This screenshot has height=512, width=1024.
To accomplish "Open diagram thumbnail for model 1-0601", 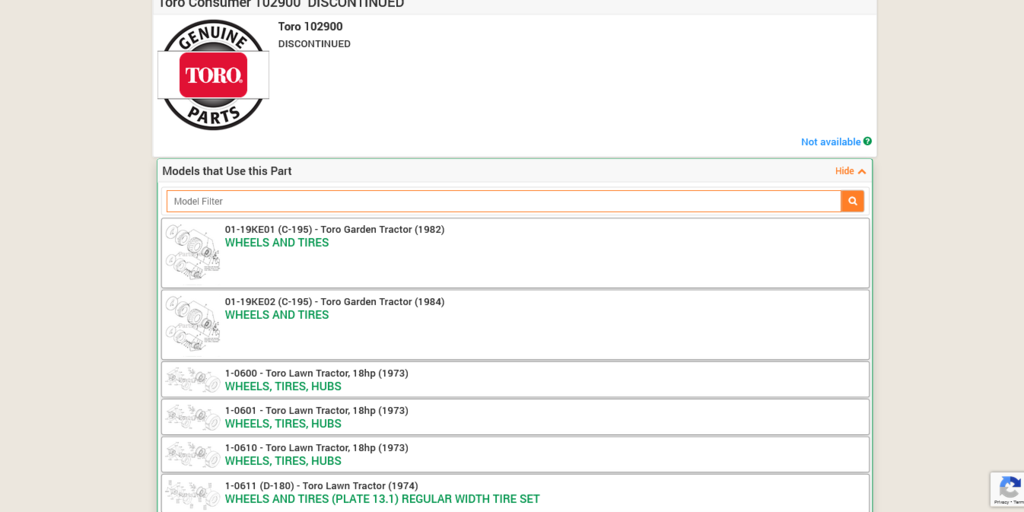I will click(x=192, y=417).
